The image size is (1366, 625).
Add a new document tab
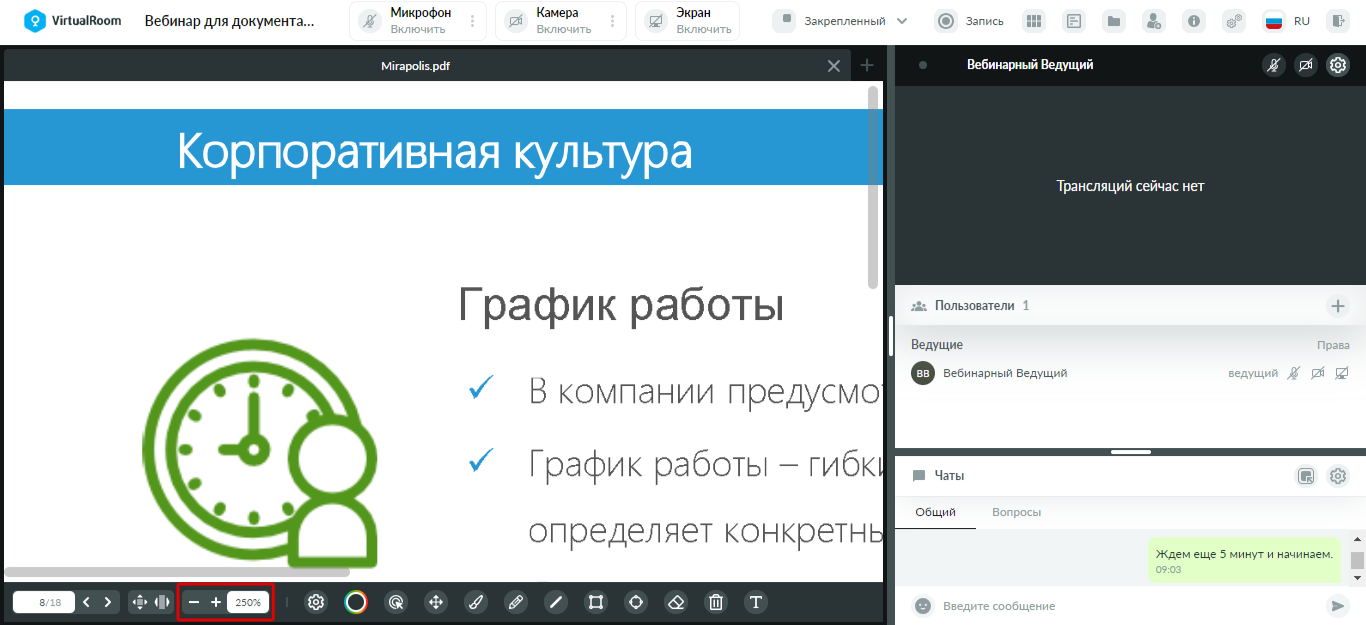[x=867, y=66]
